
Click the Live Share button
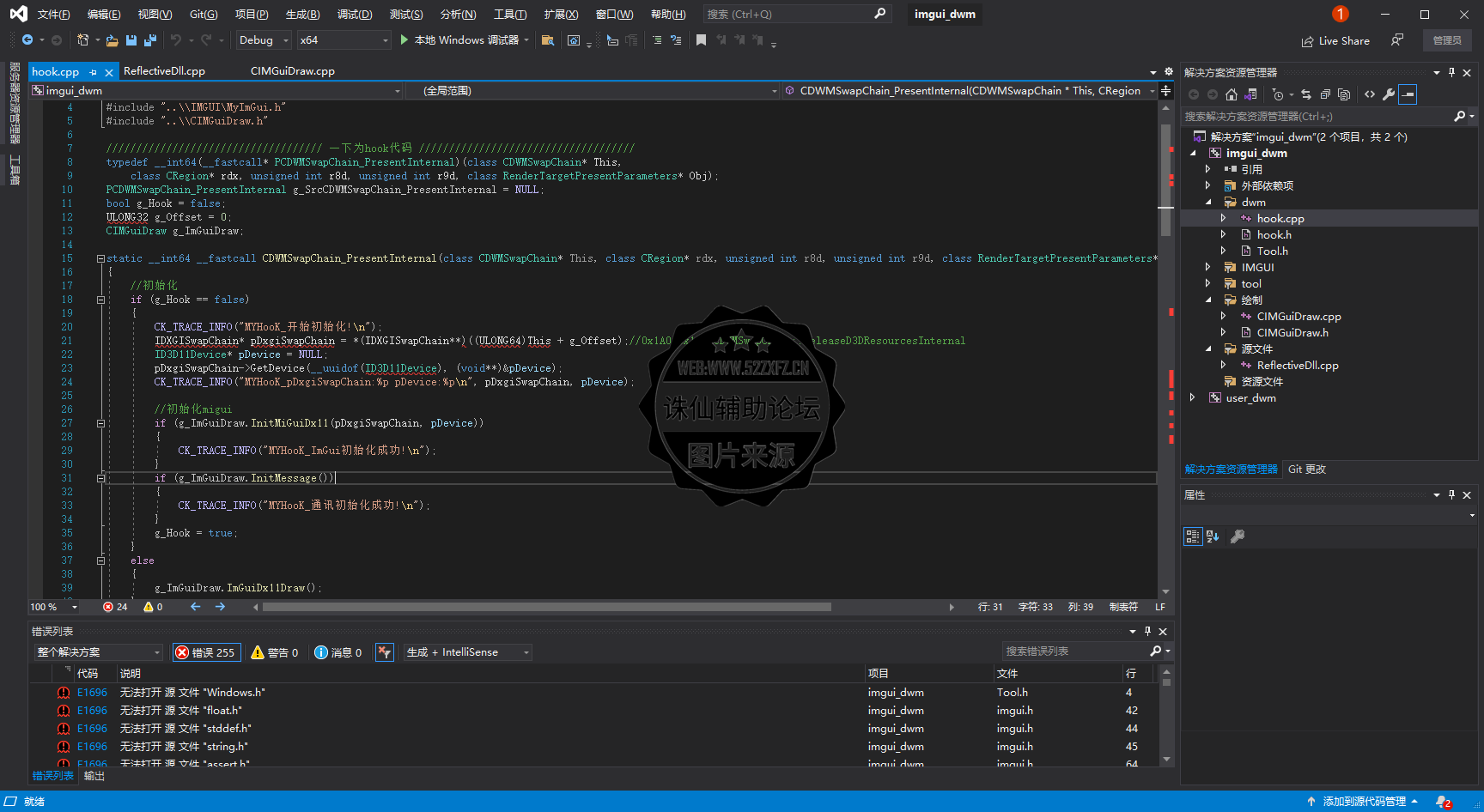[x=1335, y=41]
